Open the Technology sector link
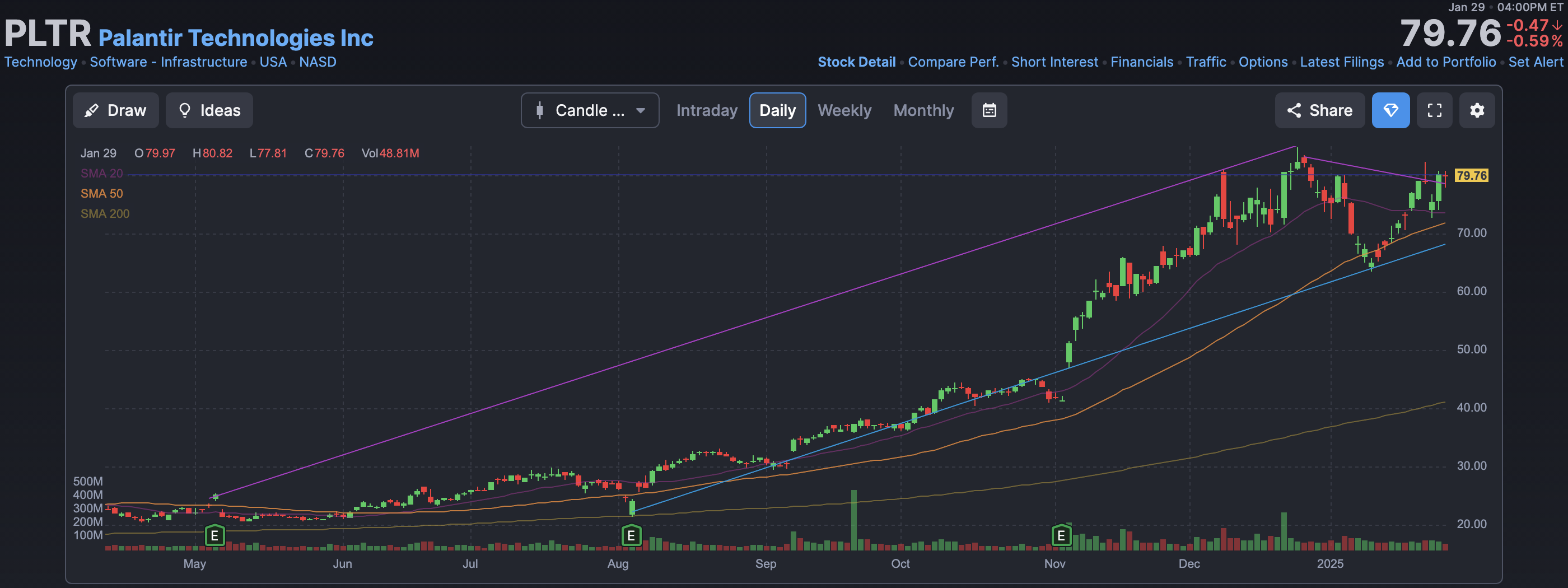Screen dimensions: 1568x588 (x=41, y=62)
